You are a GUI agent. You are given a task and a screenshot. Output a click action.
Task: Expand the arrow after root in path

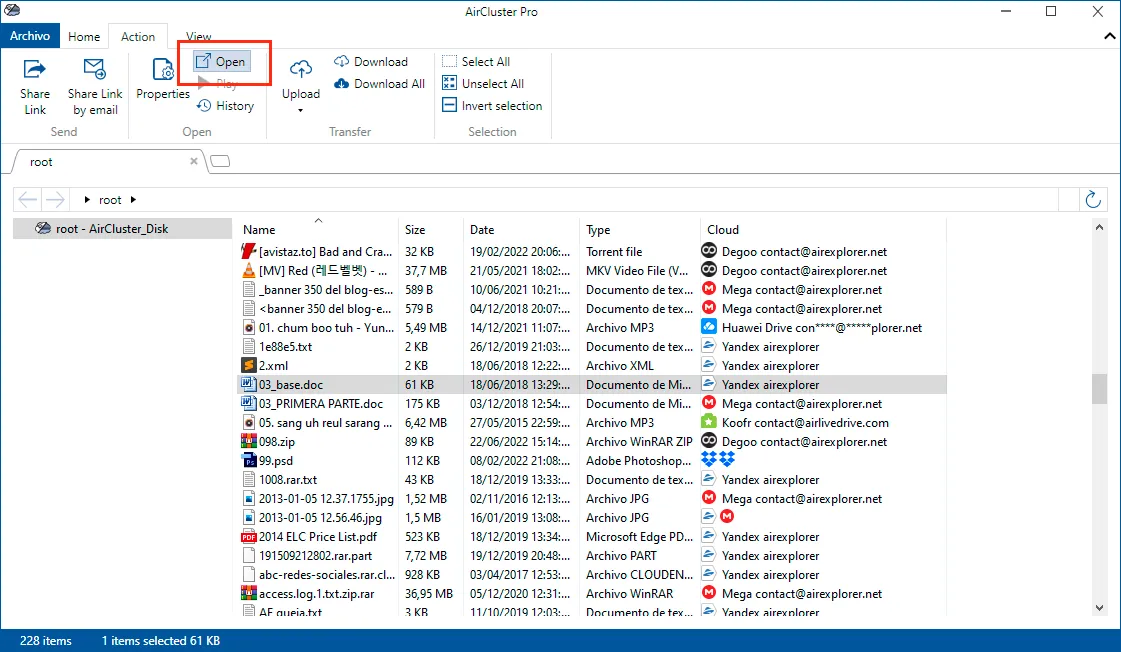(x=133, y=199)
